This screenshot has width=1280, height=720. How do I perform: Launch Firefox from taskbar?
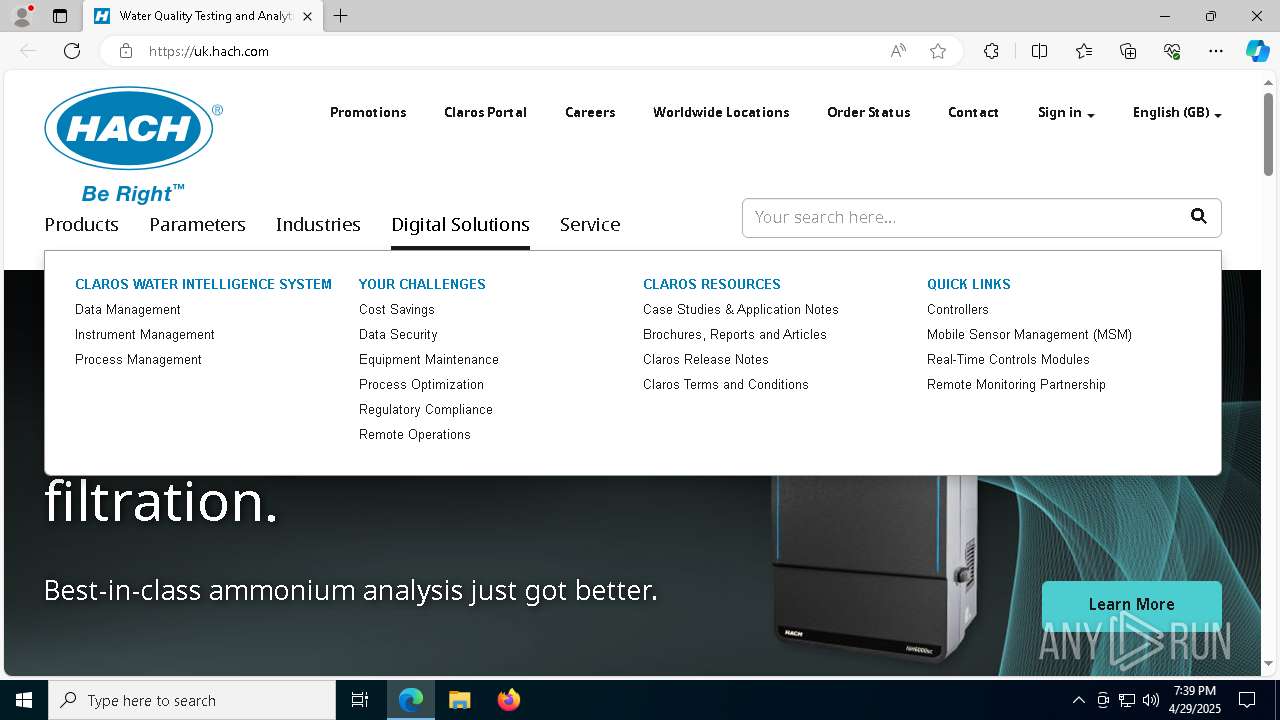(508, 700)
